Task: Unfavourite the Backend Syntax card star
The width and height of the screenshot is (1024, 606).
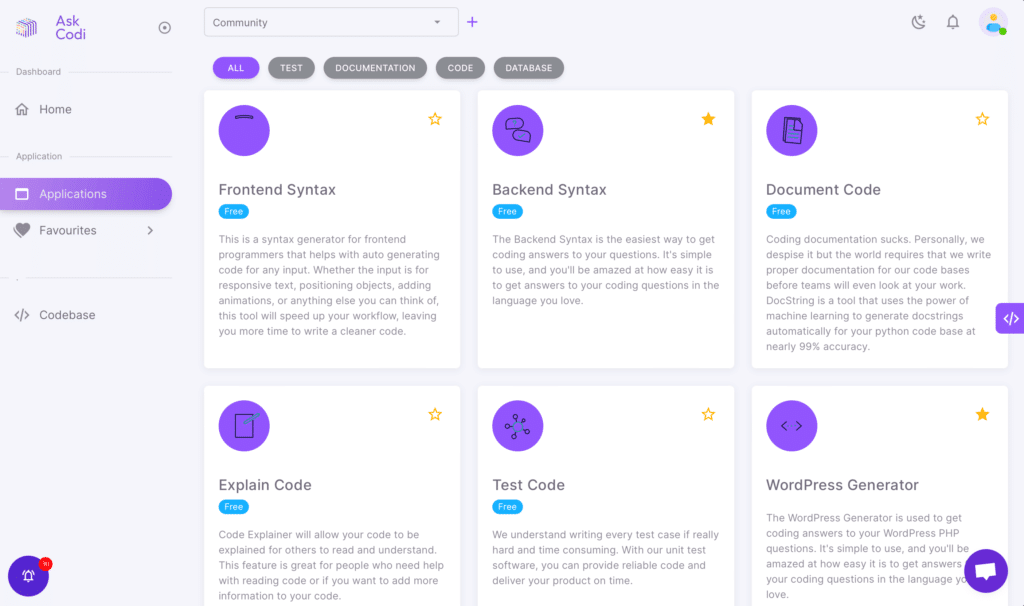Action: (x=708, y=119)
